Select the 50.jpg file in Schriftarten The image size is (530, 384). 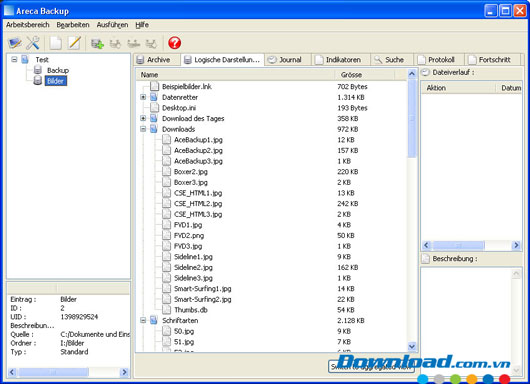(184, 331)
